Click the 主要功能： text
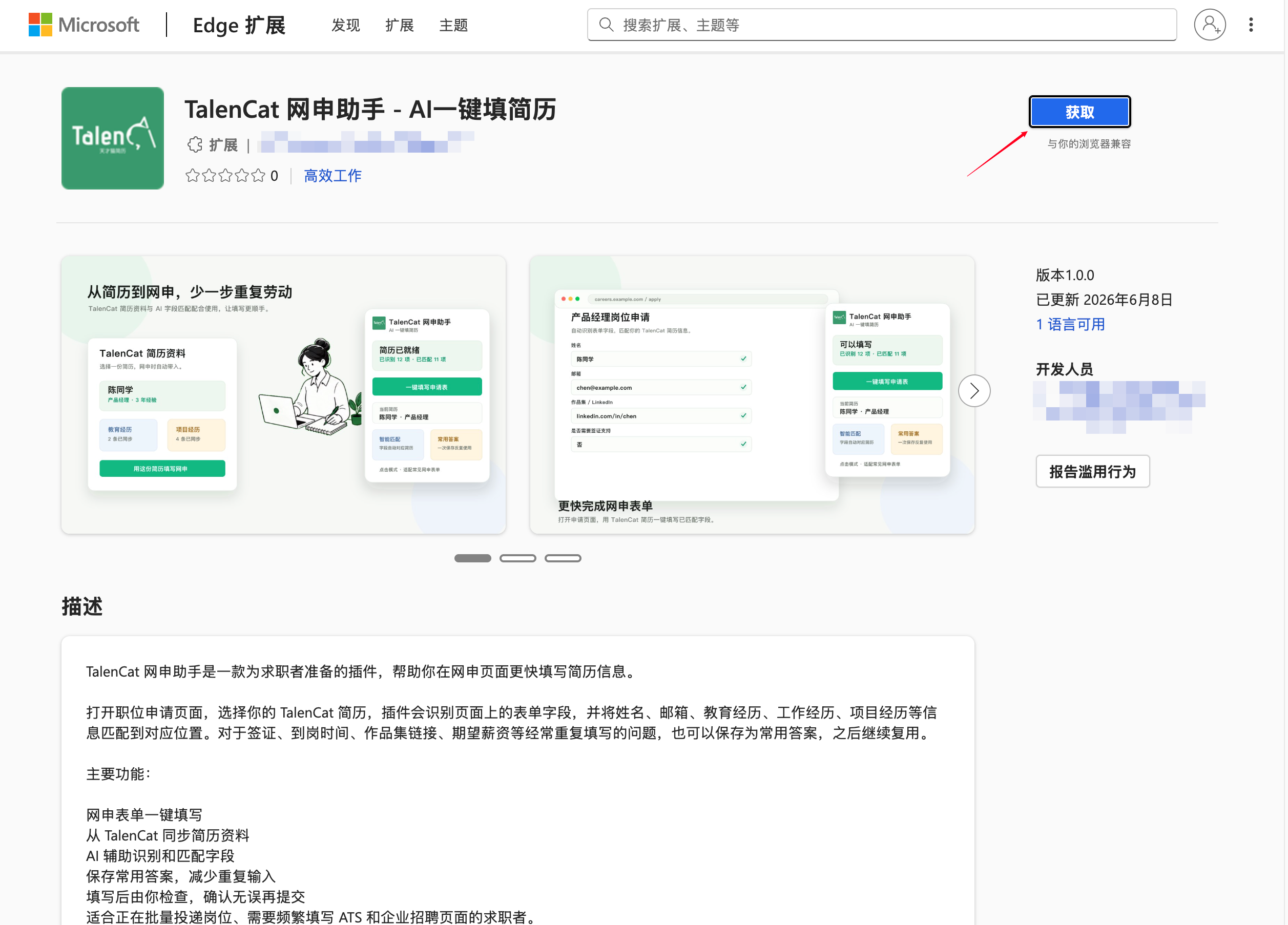The height and width of the screenshot is (925, 1288). (118, 774)
